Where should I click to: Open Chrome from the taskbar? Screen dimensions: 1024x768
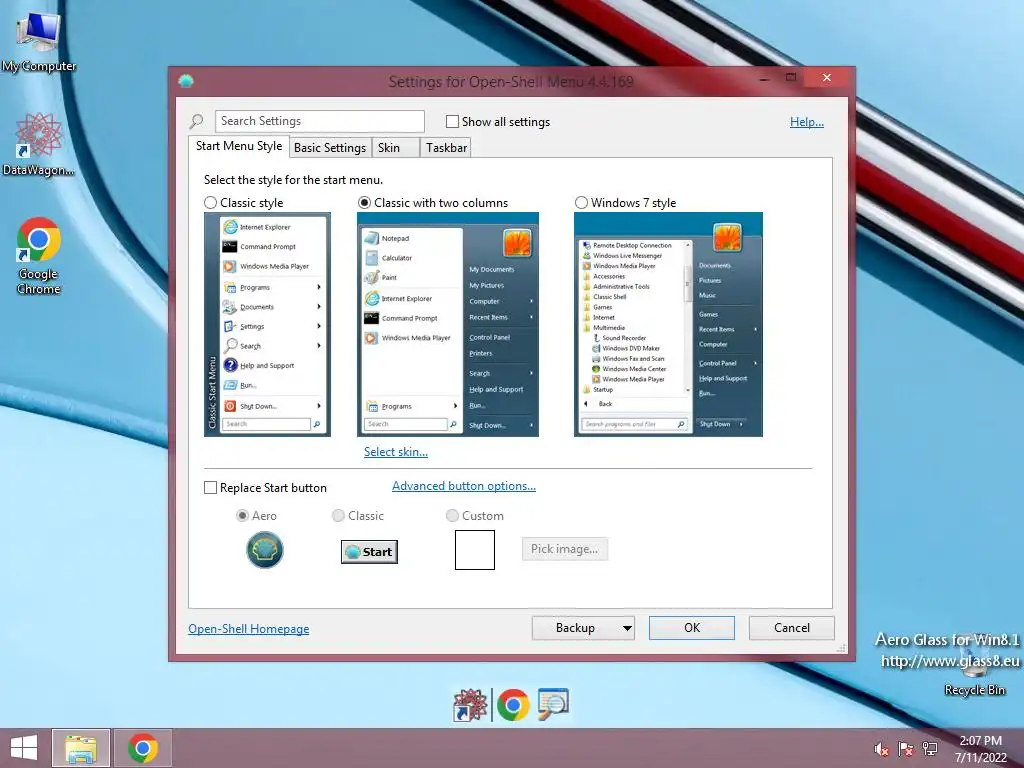143,748
